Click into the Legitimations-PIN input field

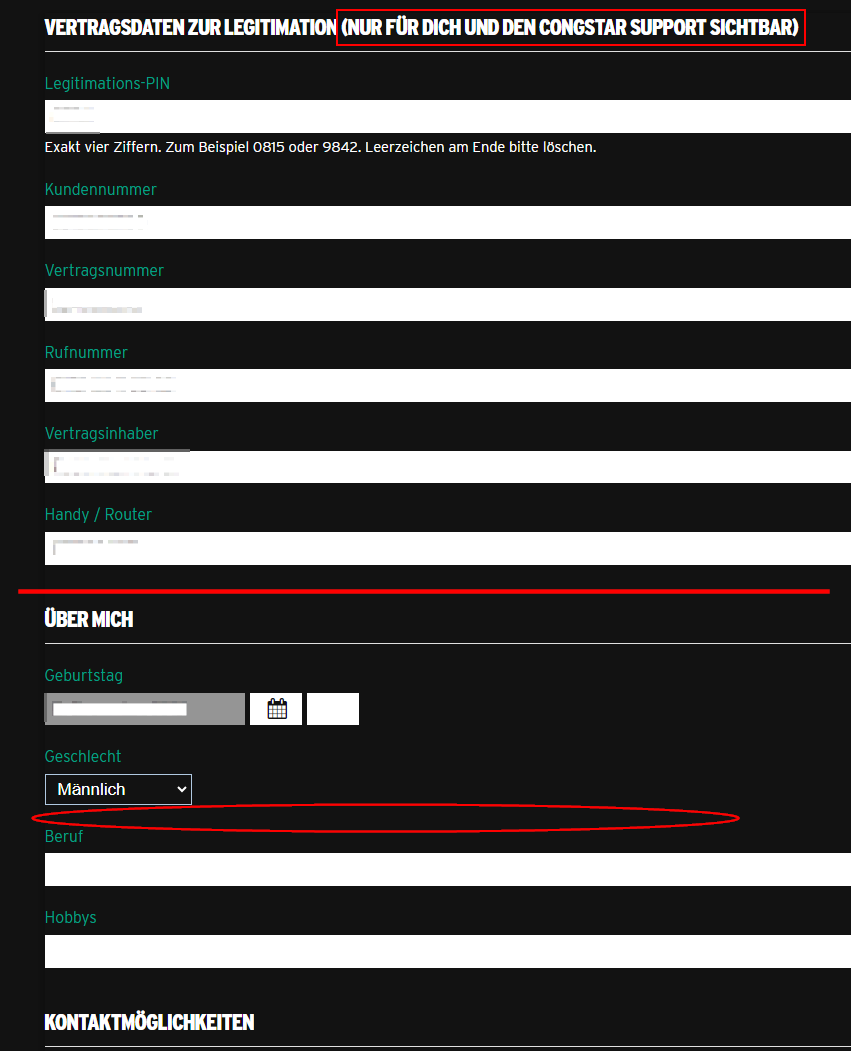[x=447, y=116]
